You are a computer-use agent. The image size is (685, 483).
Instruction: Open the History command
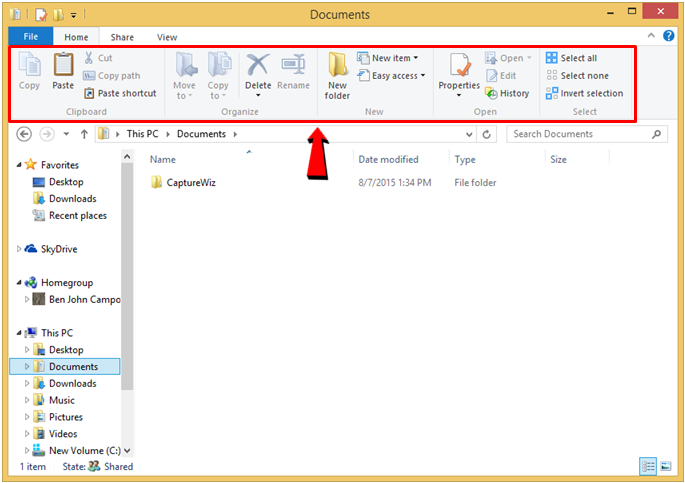click(507, 93)
